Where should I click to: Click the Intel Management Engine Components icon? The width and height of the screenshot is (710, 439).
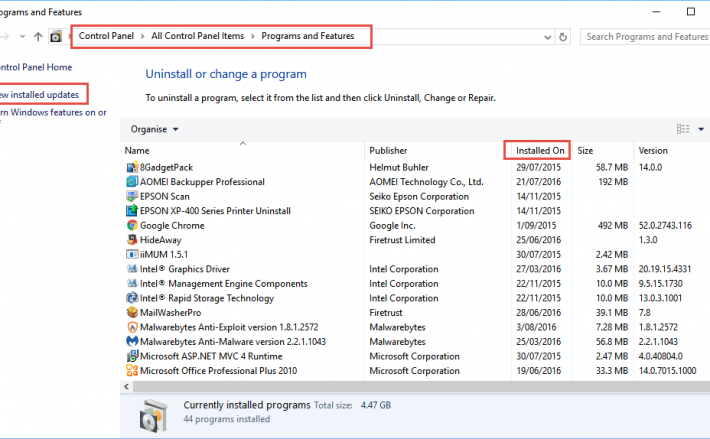(132, 283)
